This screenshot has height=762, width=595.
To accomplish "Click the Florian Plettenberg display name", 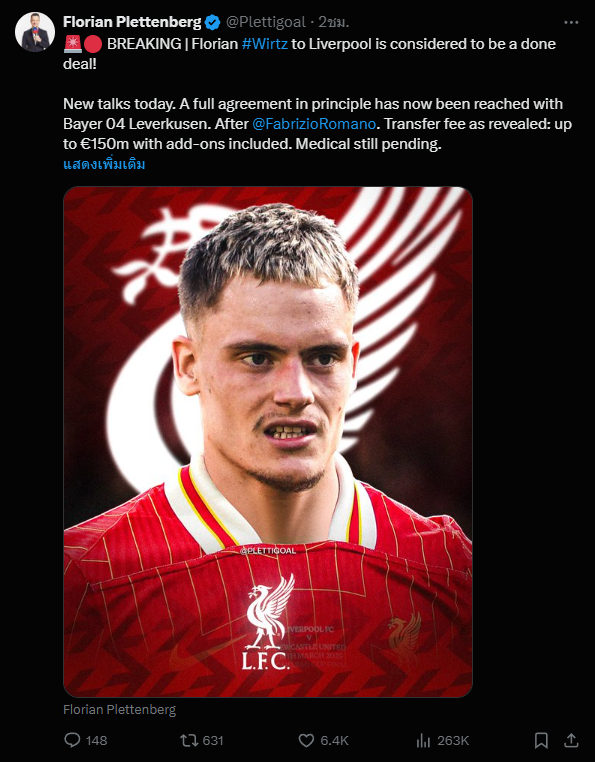I will (x=132, y=22).
